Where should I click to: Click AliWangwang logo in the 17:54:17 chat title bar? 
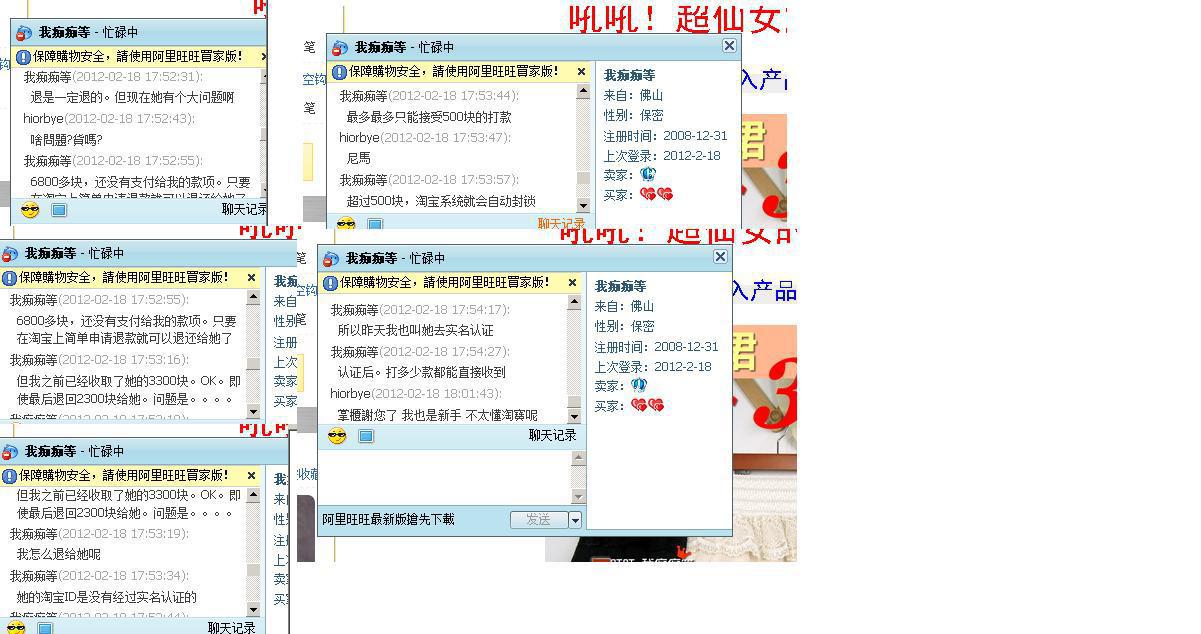(330, 259)
